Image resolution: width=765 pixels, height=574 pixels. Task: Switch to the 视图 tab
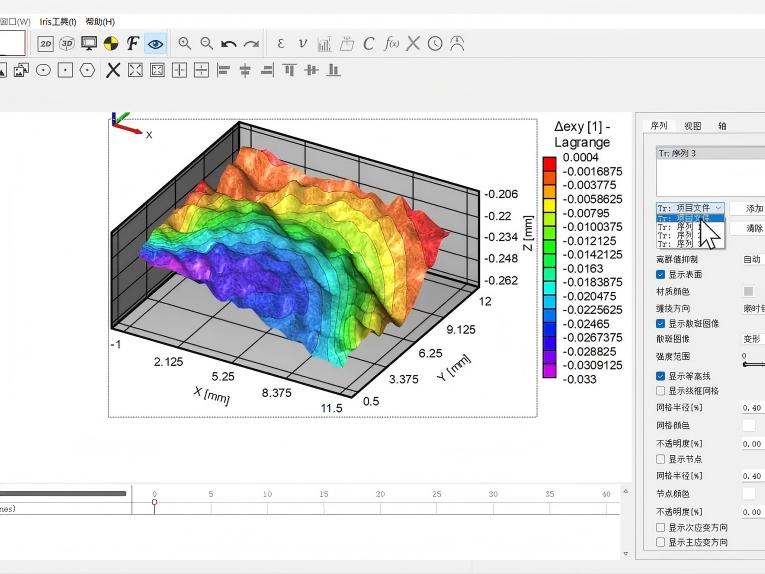point(692,126)
